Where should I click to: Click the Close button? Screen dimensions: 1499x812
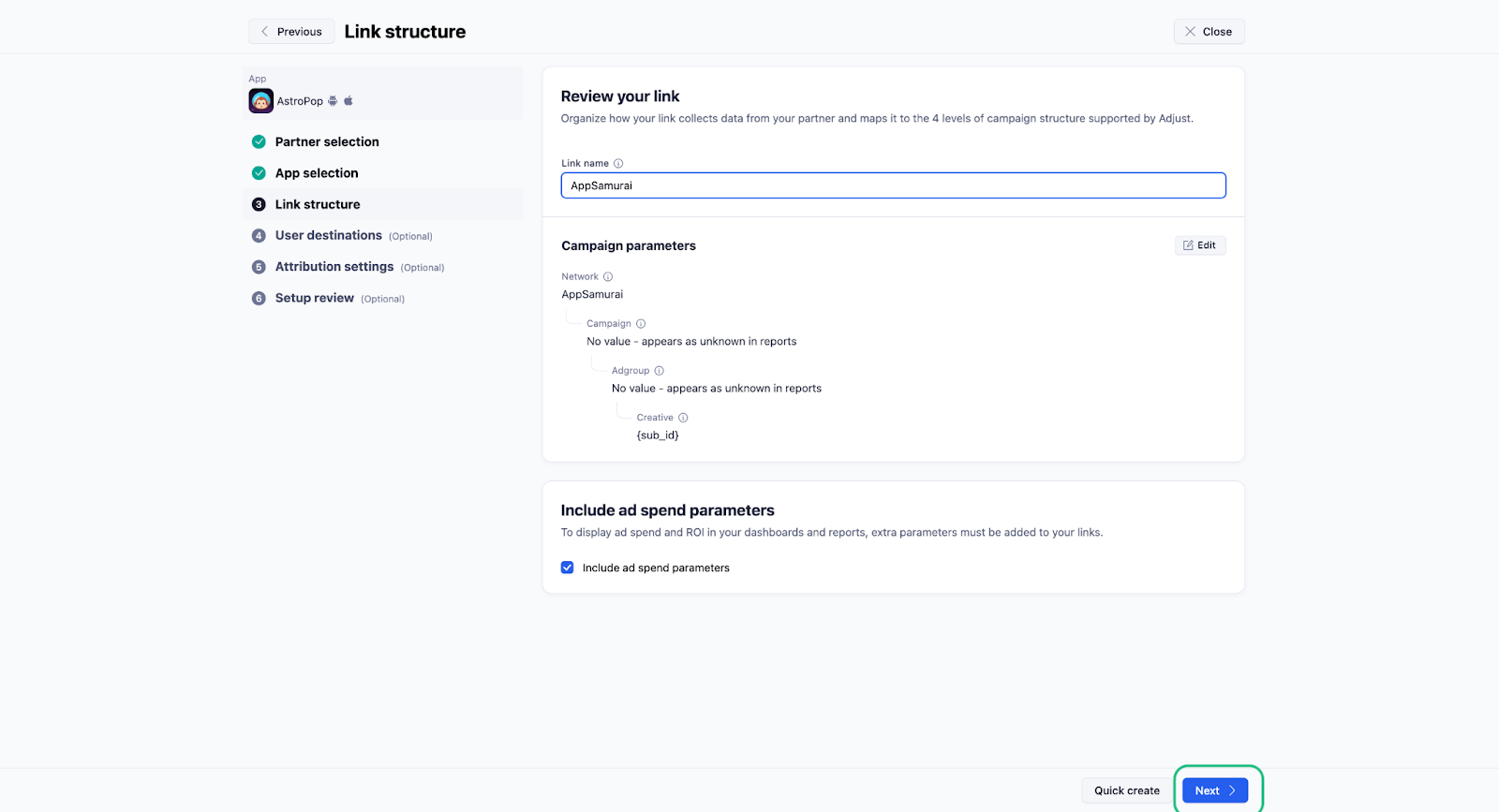pos(1209,32)
